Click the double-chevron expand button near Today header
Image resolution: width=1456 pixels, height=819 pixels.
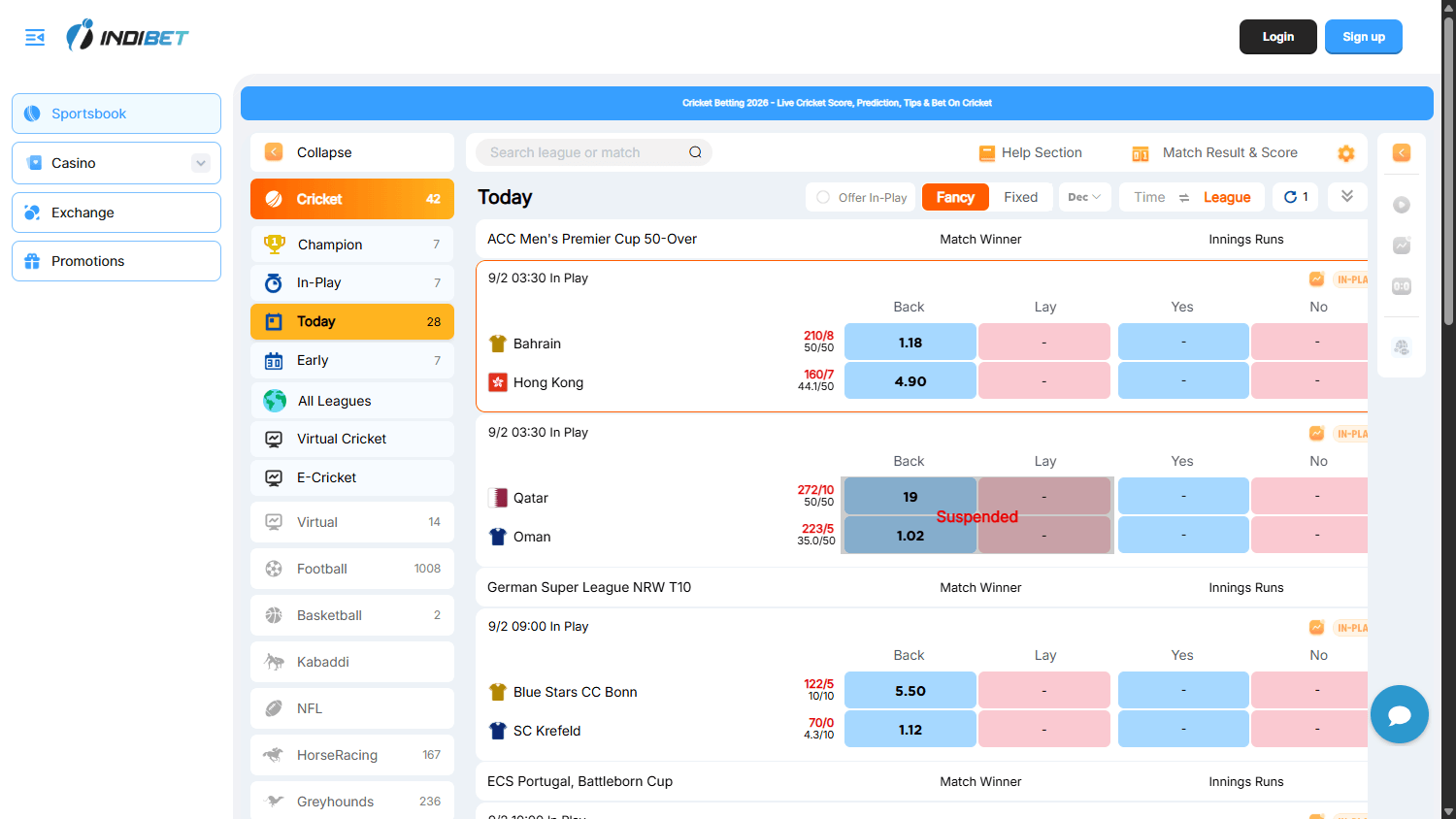coord(1347,196)
